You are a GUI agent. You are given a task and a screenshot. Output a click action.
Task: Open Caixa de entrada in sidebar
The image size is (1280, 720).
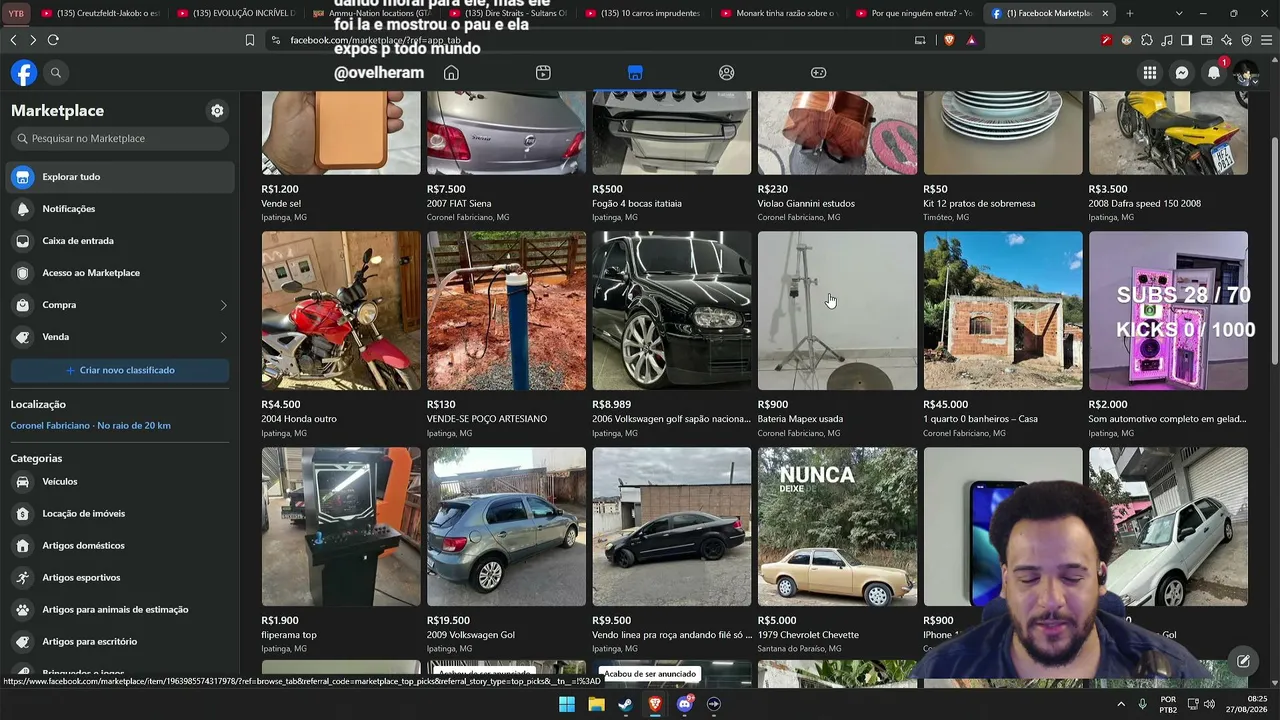point(120,241)
